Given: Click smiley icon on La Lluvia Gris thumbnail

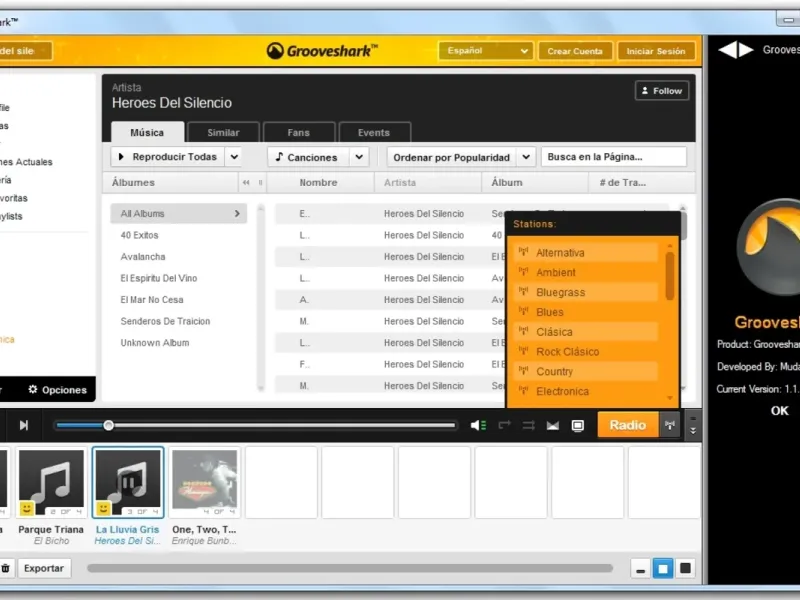Looking at the screenshot, I should [103, 508].
